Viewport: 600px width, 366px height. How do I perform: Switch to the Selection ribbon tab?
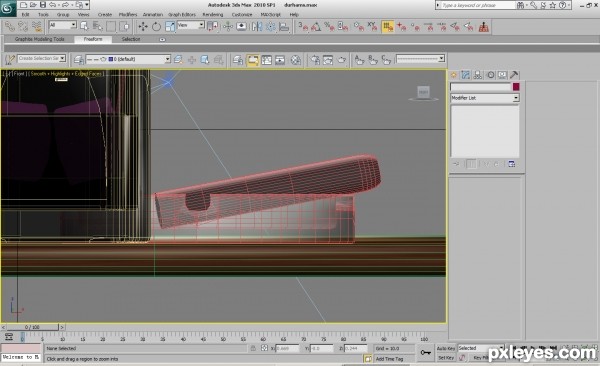131,39
